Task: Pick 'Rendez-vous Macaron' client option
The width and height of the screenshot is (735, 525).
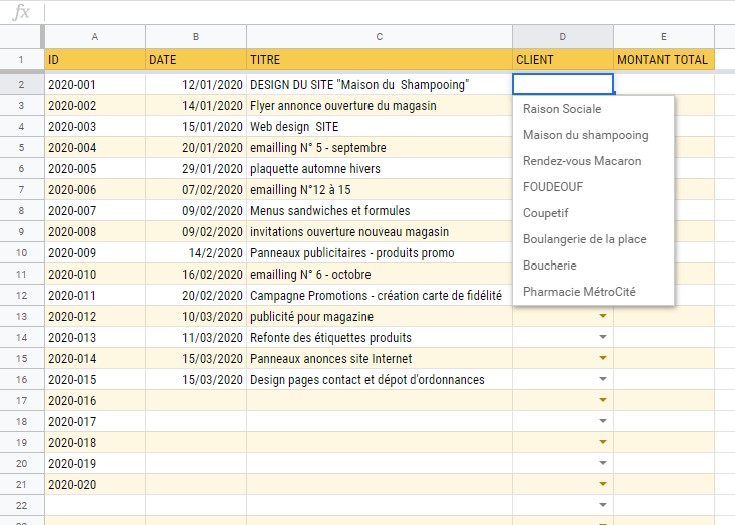Action: click(x=593, y=161)
